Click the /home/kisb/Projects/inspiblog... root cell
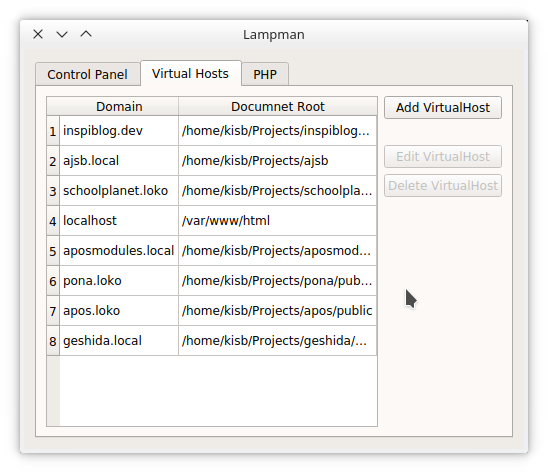 [x=277, y=131]
